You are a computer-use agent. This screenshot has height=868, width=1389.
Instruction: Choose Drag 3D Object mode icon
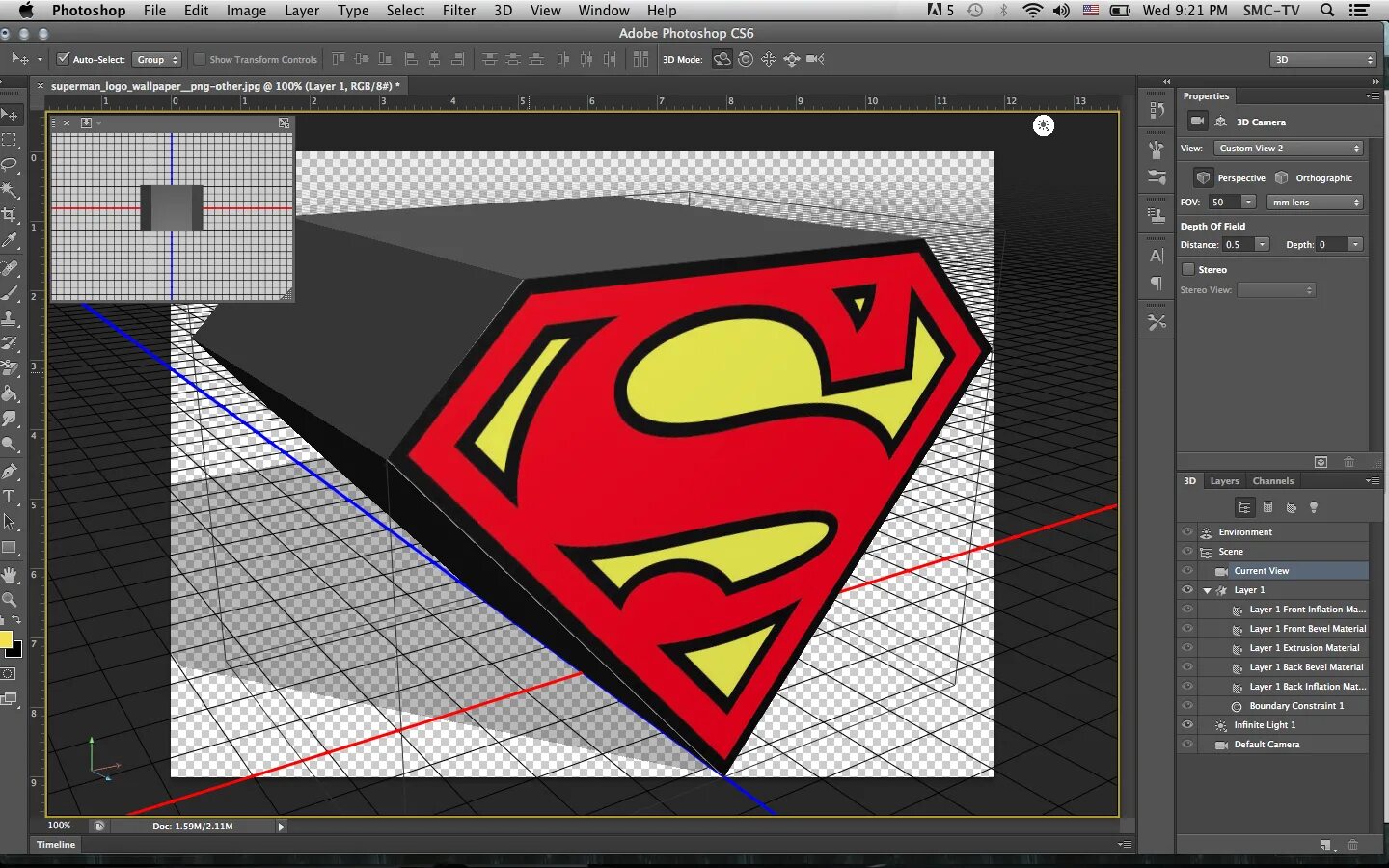(769, 59)
